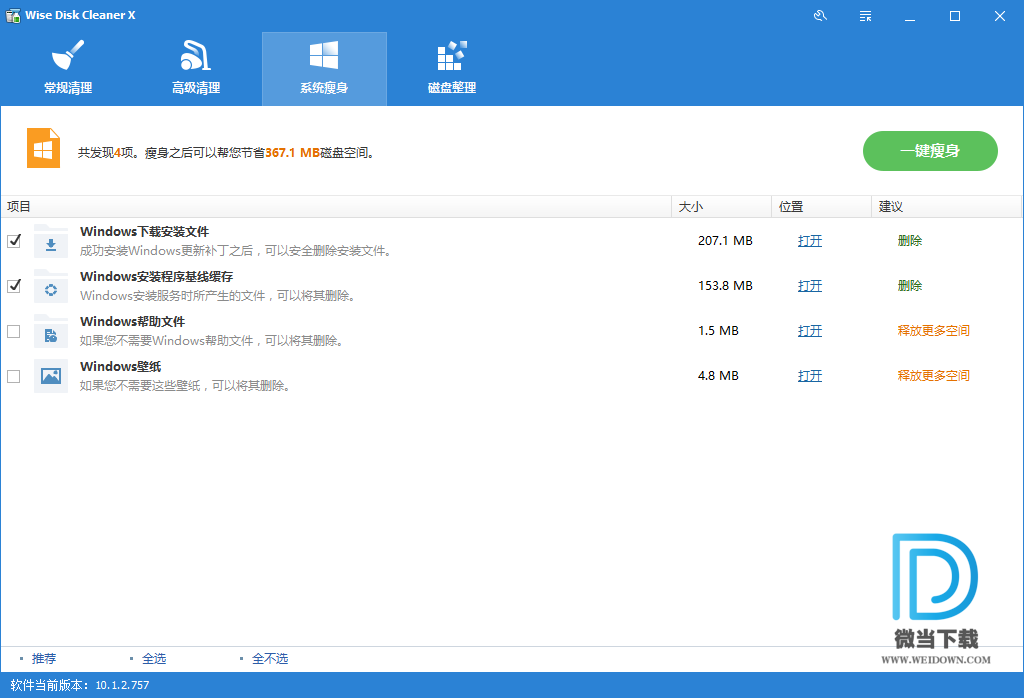Click the 大小 column header
This screenshot has width=1024, height=698.
click(x=722, y=207)
